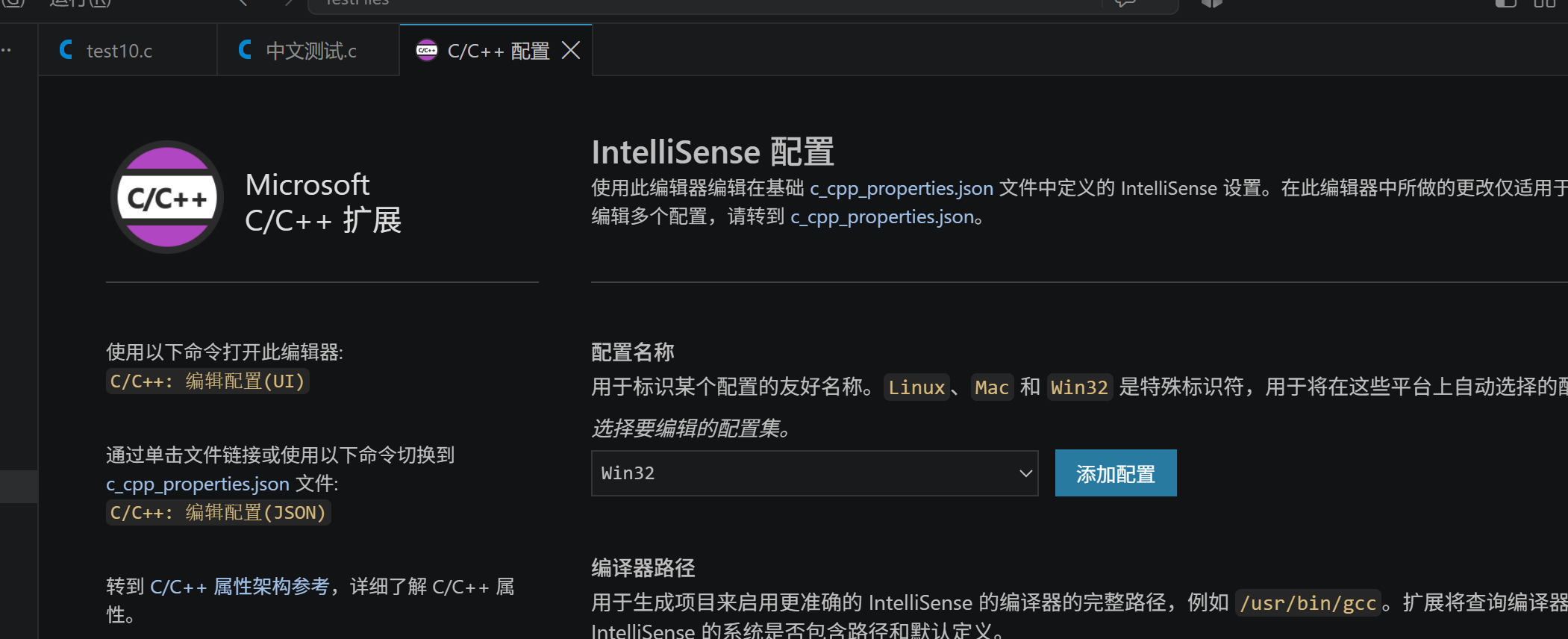This screenshot has height=639, width=1568.
Task: Click the 'C/C++: 编辑配置(UI)' command text
Action: 207,381
